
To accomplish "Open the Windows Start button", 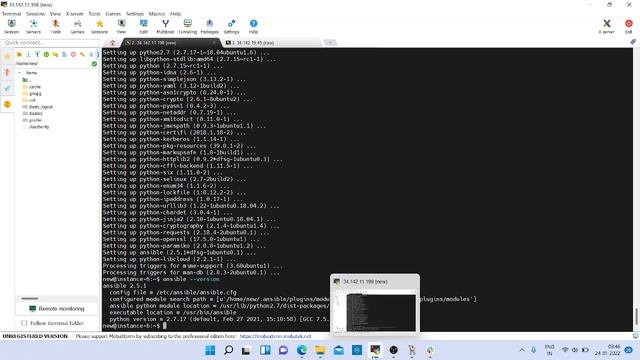I will coord(210,350).
